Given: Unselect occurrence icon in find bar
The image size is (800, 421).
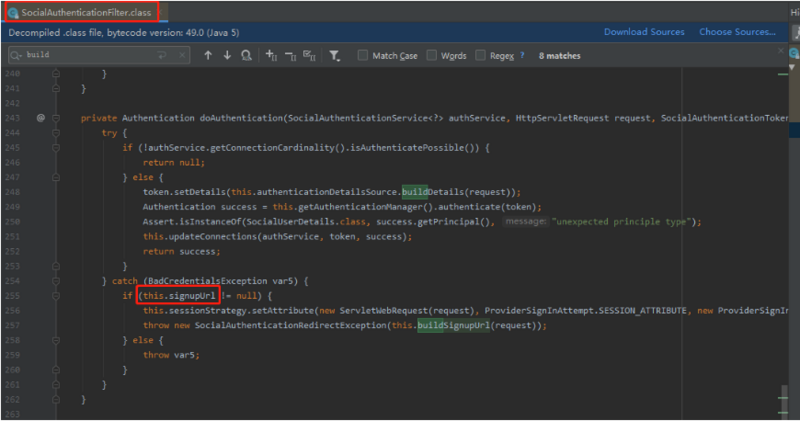Looking at the screenshot, I should point(290,56).
